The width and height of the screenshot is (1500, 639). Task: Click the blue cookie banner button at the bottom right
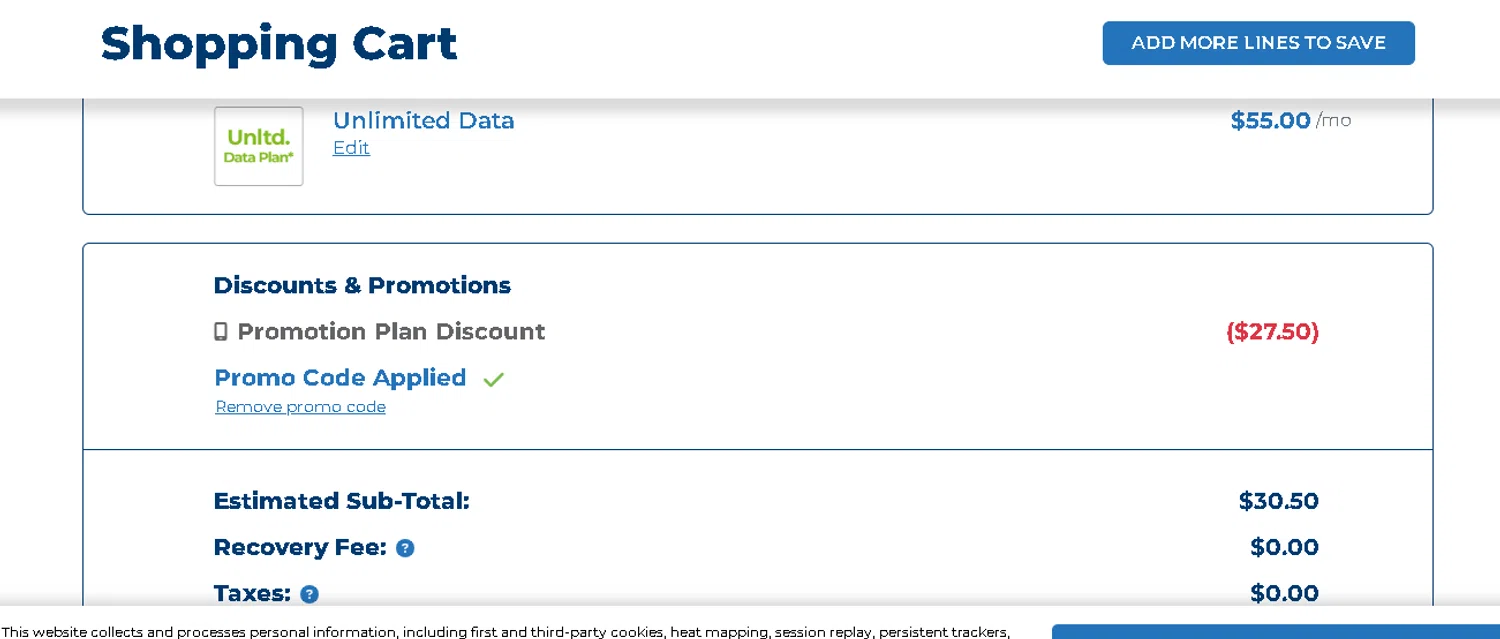tap(1275, 632)
